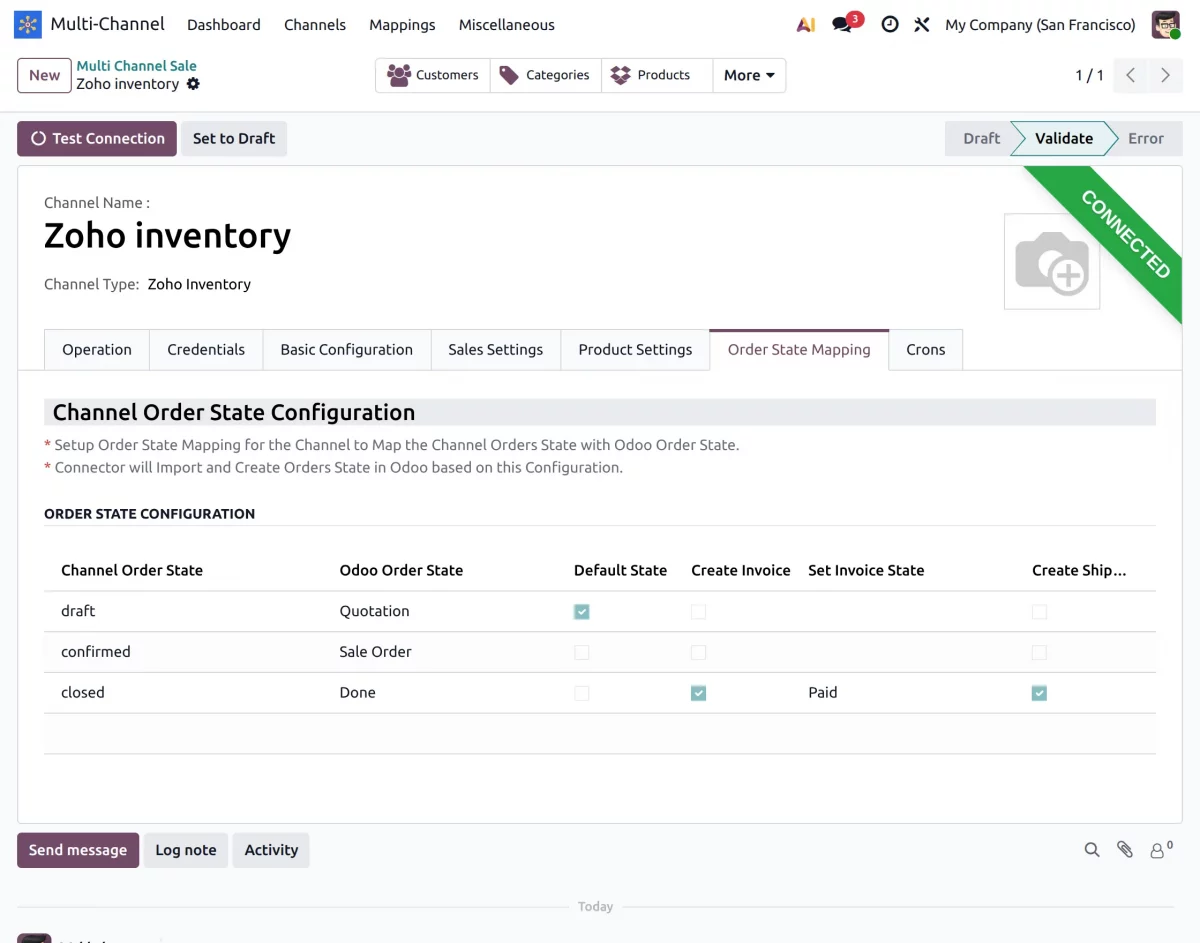1200x943 pixels.
Task: Switch company via My Company (San Francisco)
Action: point(1040,25)
